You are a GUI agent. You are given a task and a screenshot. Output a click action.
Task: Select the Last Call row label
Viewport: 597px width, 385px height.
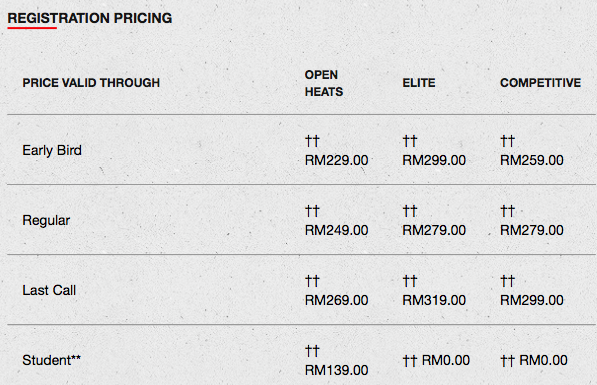click(x=49, y=290)
